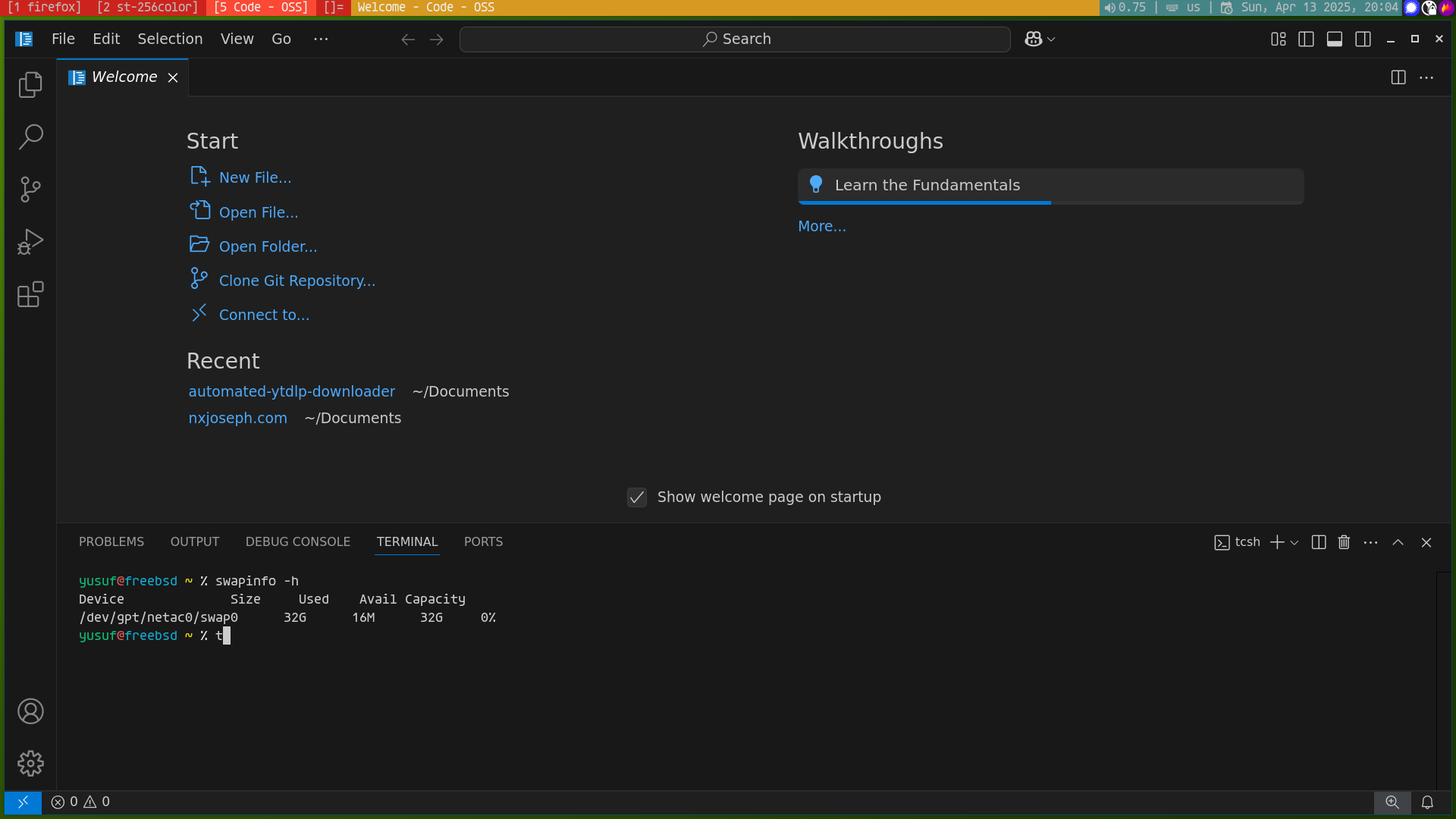Viewport: 1456px width, 819px height.
Task: Click the zoom indicator in status bar
Action: pyautogui.click(x=1392, y=802)
